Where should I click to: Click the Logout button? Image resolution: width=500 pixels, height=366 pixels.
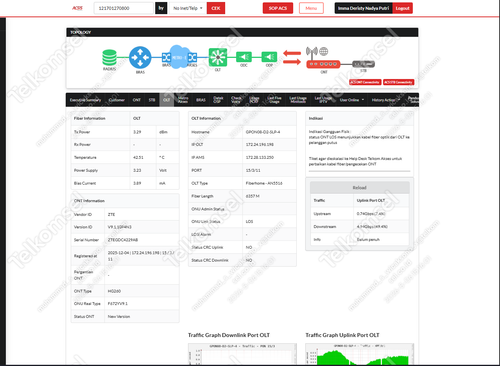pos(402,8)
